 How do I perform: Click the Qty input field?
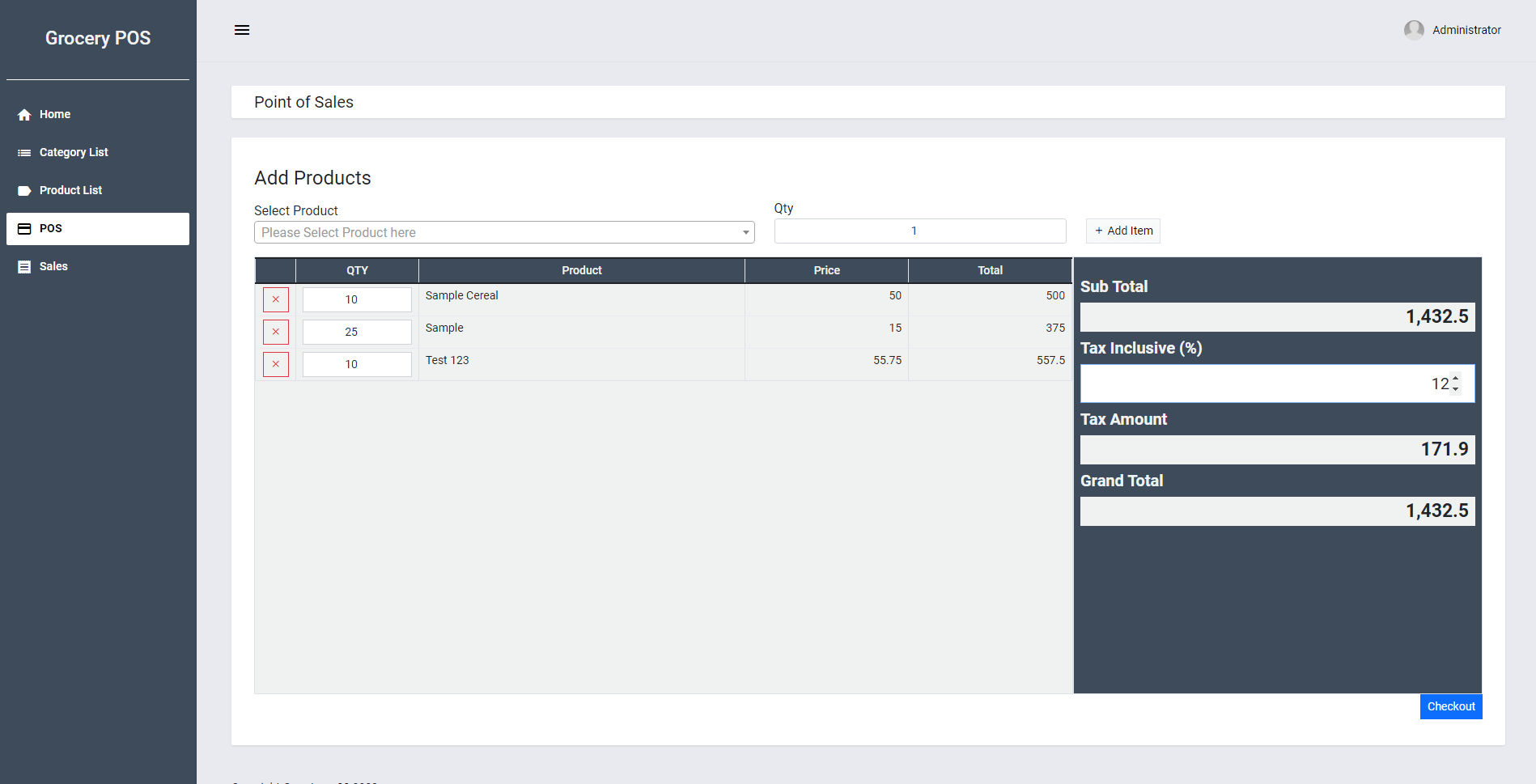[919, 231]
